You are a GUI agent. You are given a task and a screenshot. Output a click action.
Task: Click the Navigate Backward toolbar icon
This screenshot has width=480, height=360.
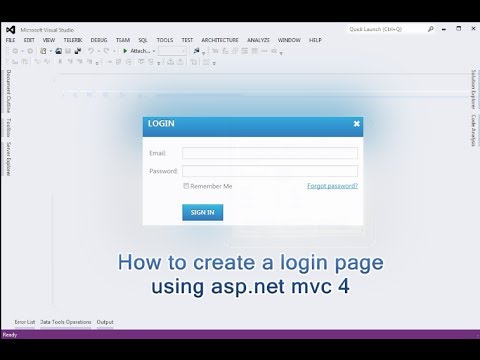click(x=15, y=51)
